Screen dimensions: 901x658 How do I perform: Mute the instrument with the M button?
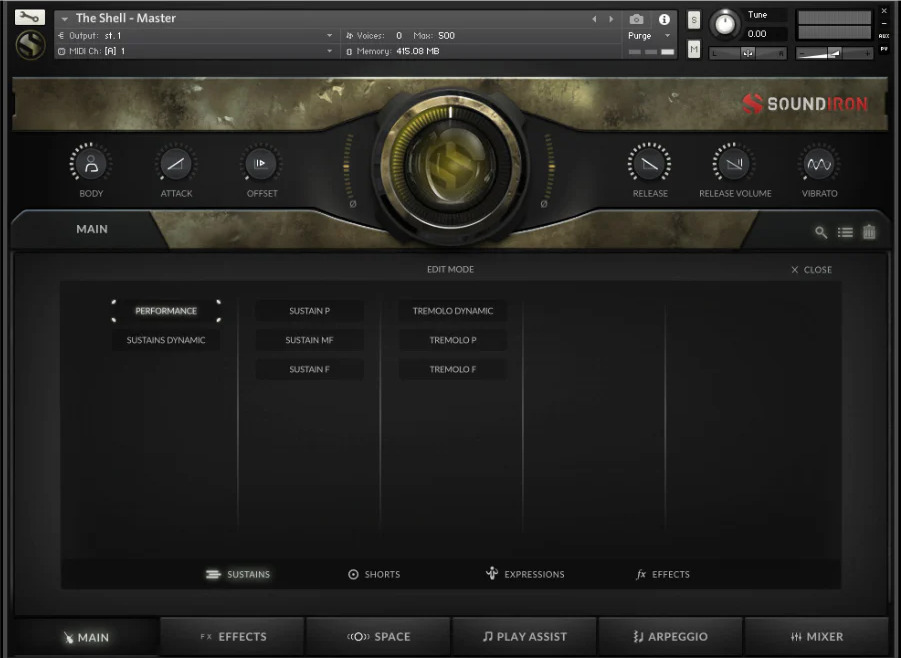[693, 47]
